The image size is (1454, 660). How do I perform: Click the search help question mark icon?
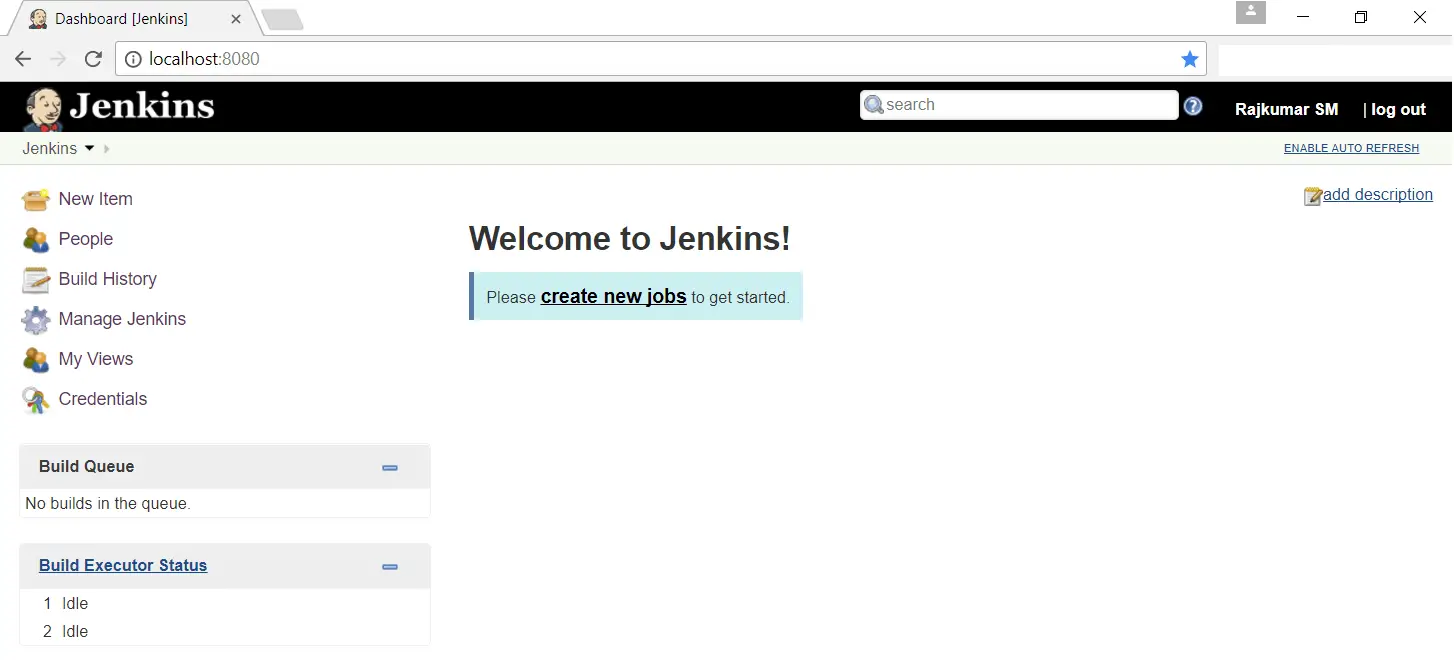(1193, 106)
